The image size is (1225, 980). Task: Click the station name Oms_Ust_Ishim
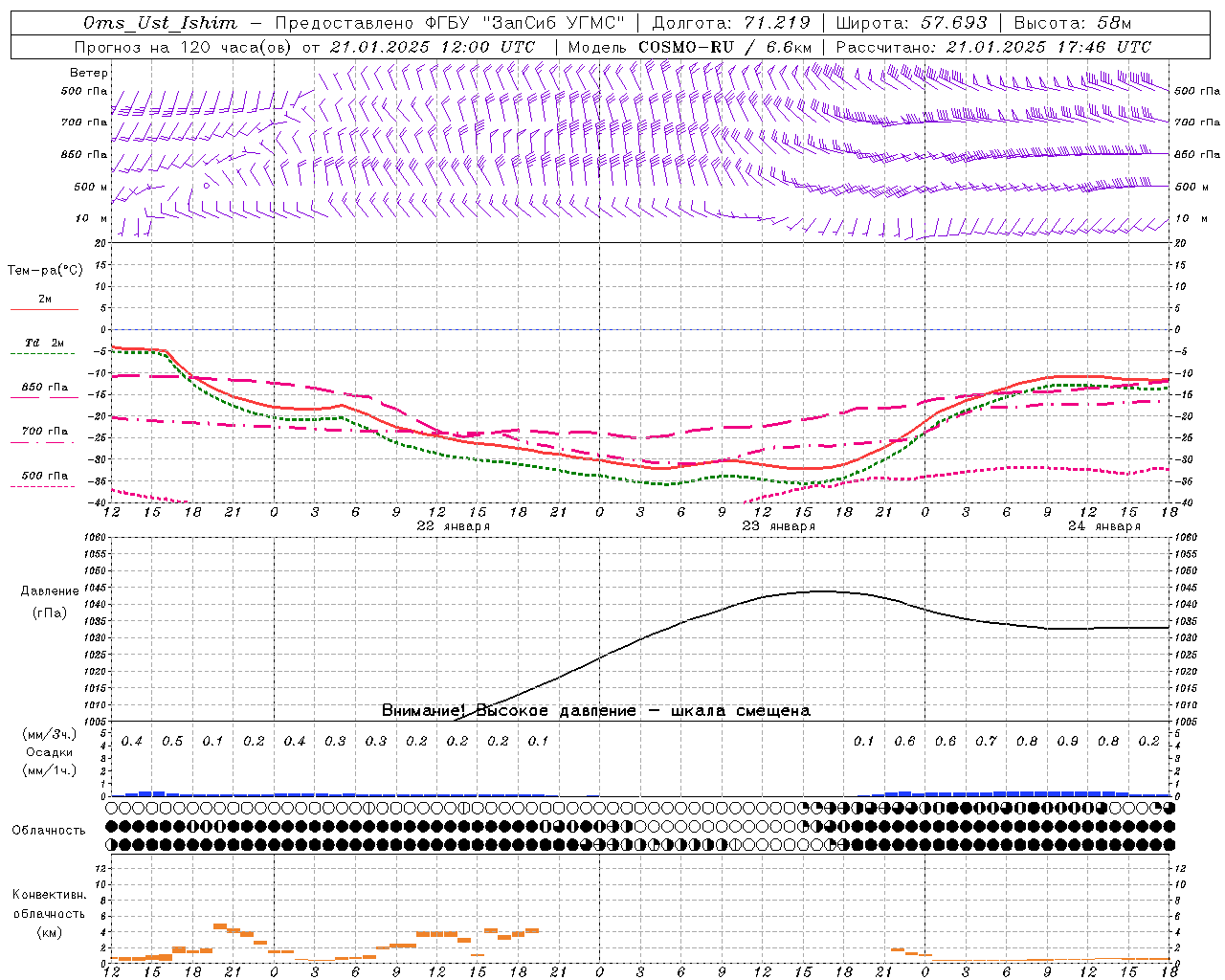tap(160, 23)
